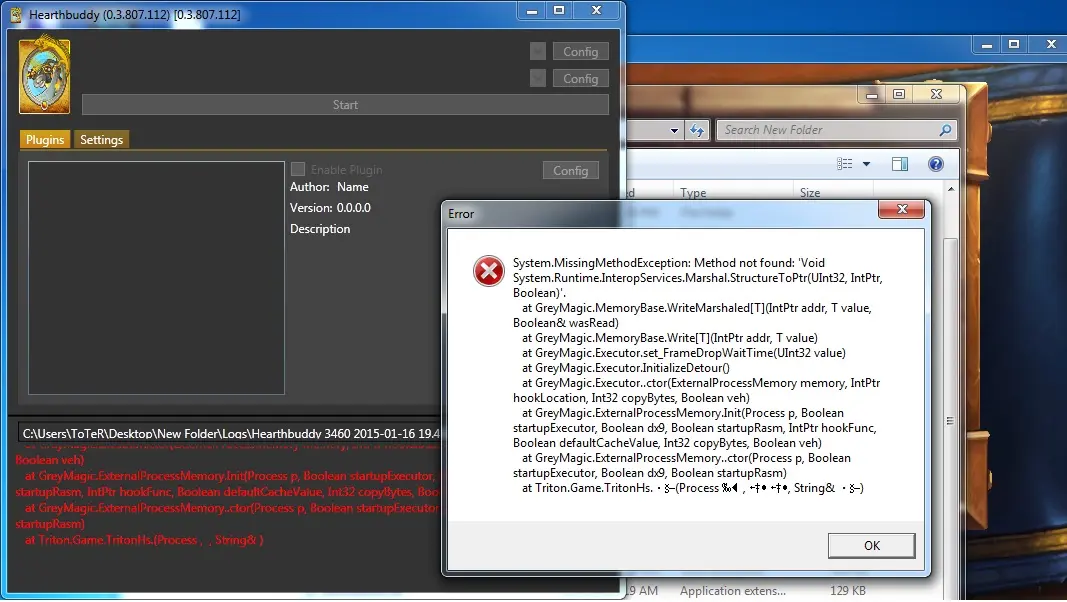
Task: Open the view options dropdown arrow
Action: (x=866, y=164)
